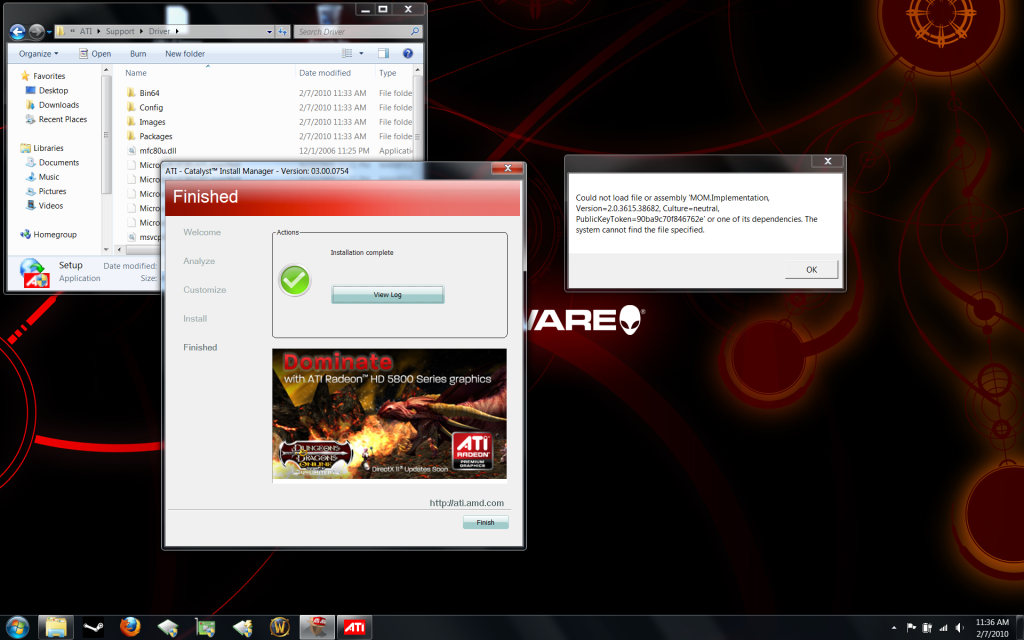Show hidden system tray icons
Viewport: 1024px width, 640px height.
click(894, 628)
